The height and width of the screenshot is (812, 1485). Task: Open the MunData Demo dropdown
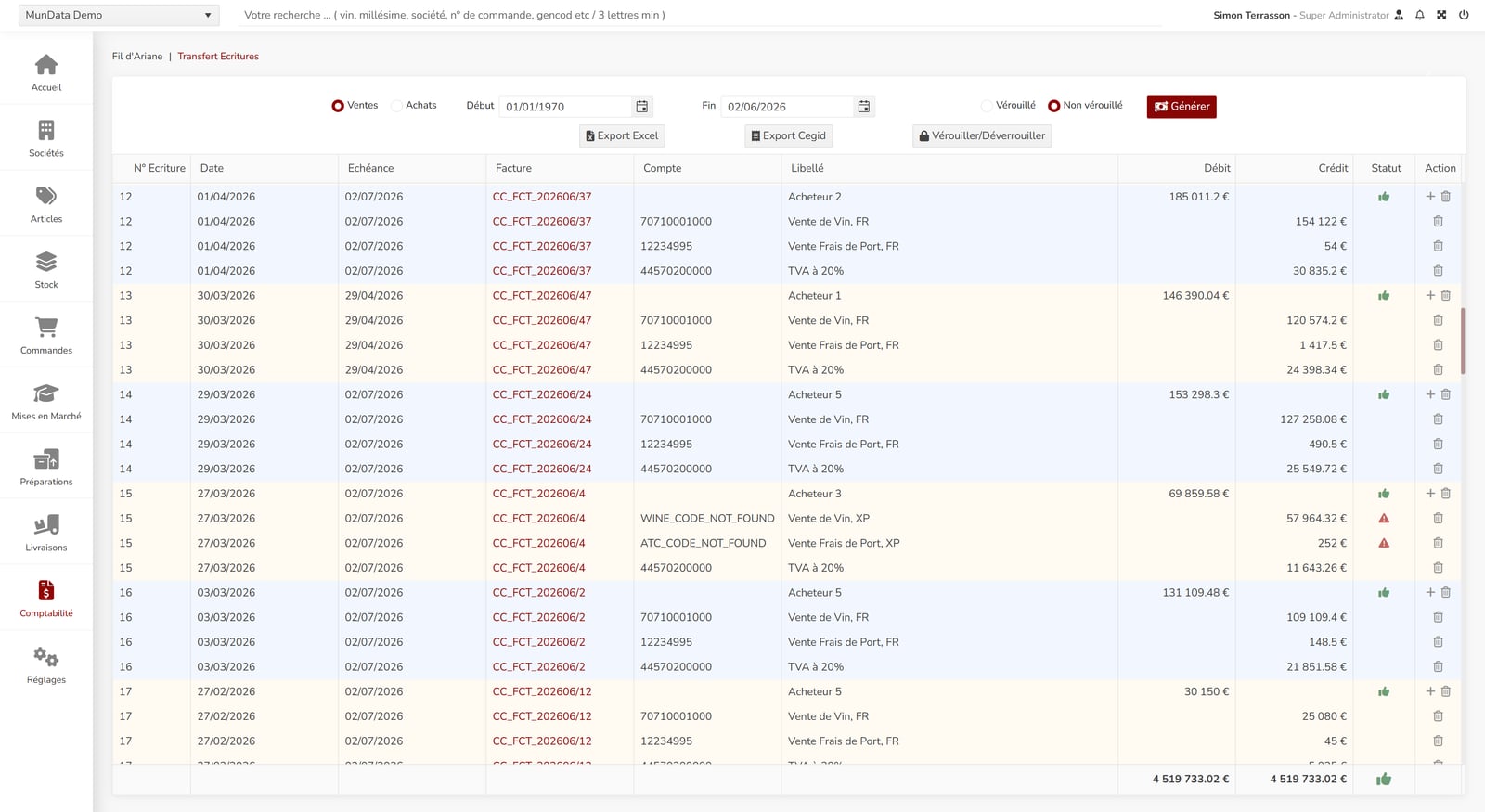tap(119, 15)
